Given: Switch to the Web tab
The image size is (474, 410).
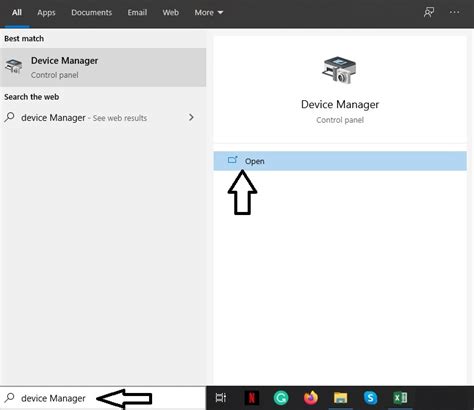Looking at the screenshot, I should (170, 13).
